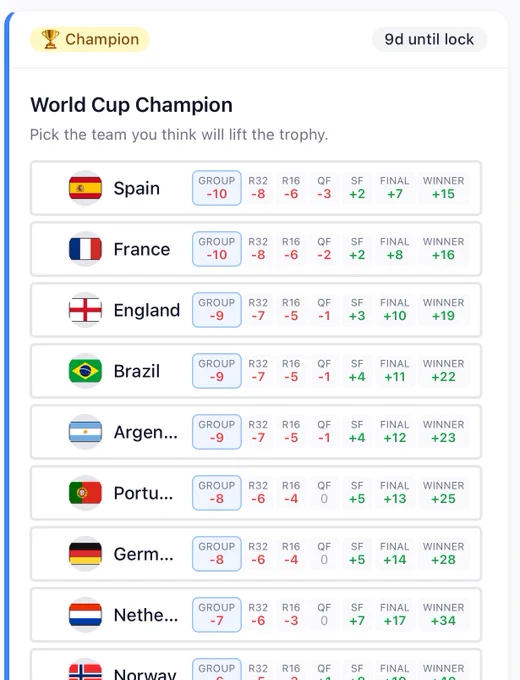This screenshot has height=680, width=520.
Task: Select England's GROUP -9 score box
Action: coord(217,310)
